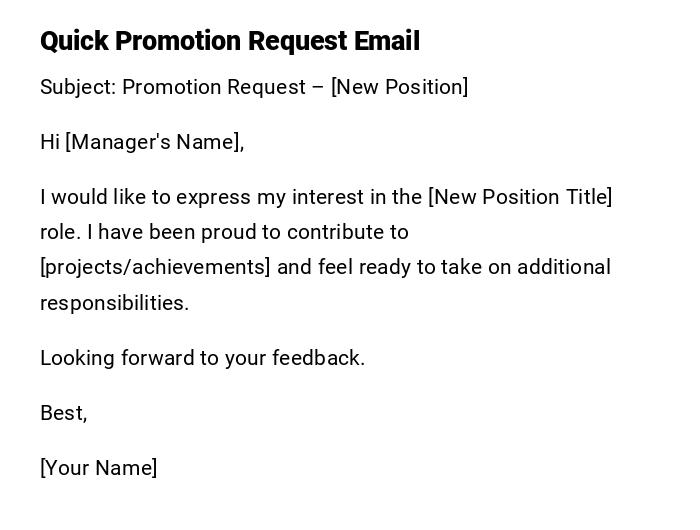Click the word "contribute" in the paragraph
Screen dimensions: 700x530
[x=336, y=232]
